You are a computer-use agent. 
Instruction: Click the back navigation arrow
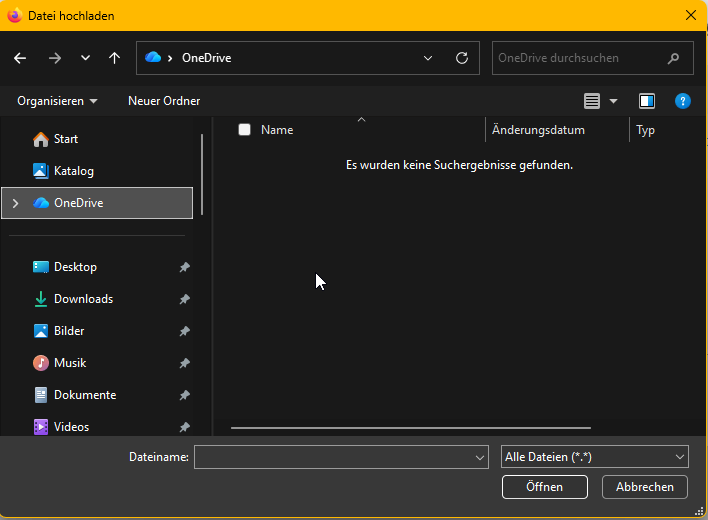[x=20, y=58]
